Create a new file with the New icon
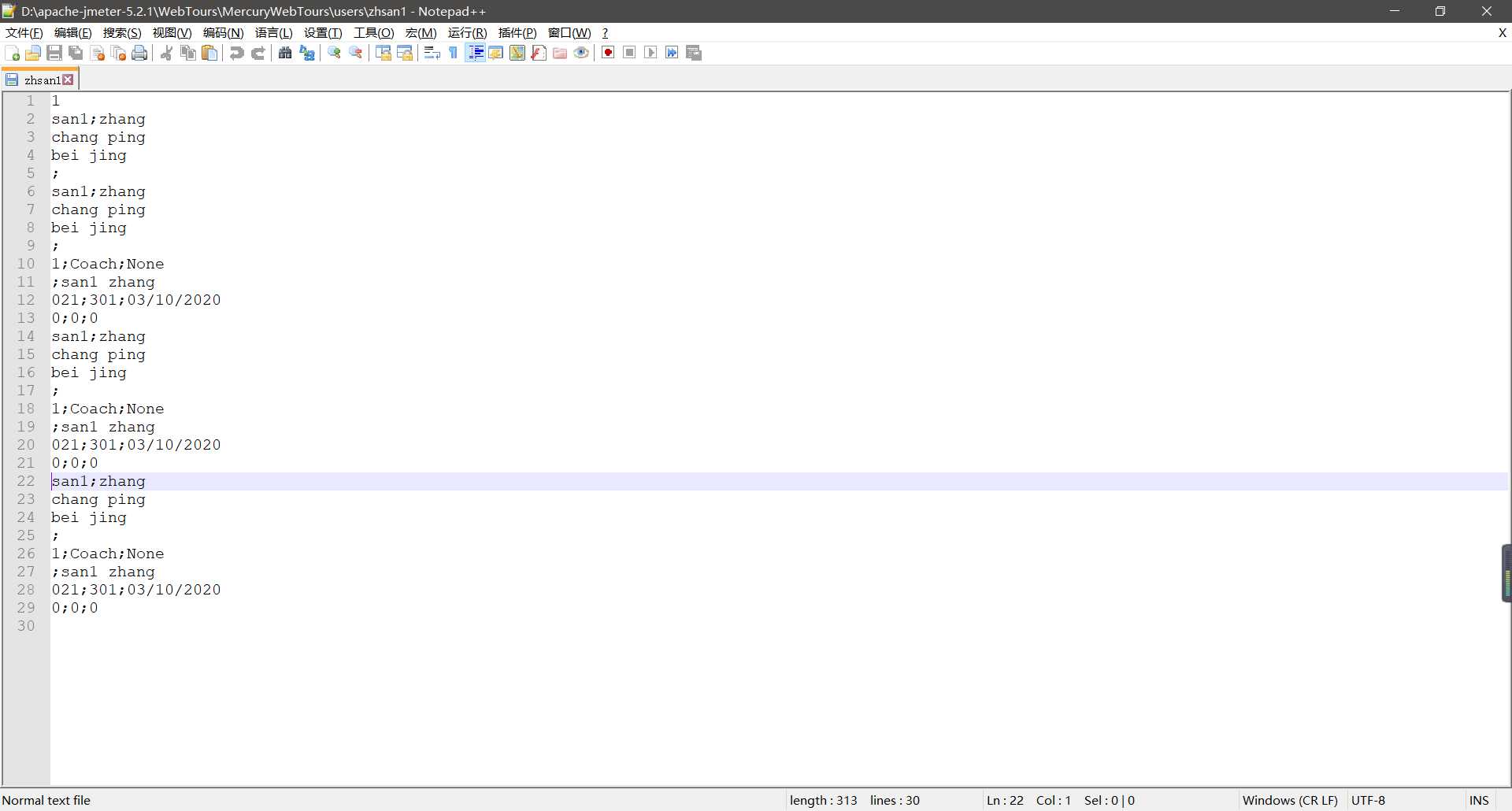This screenshot has height=811, width=1512. pyautogui.click(x=12, y=53)
